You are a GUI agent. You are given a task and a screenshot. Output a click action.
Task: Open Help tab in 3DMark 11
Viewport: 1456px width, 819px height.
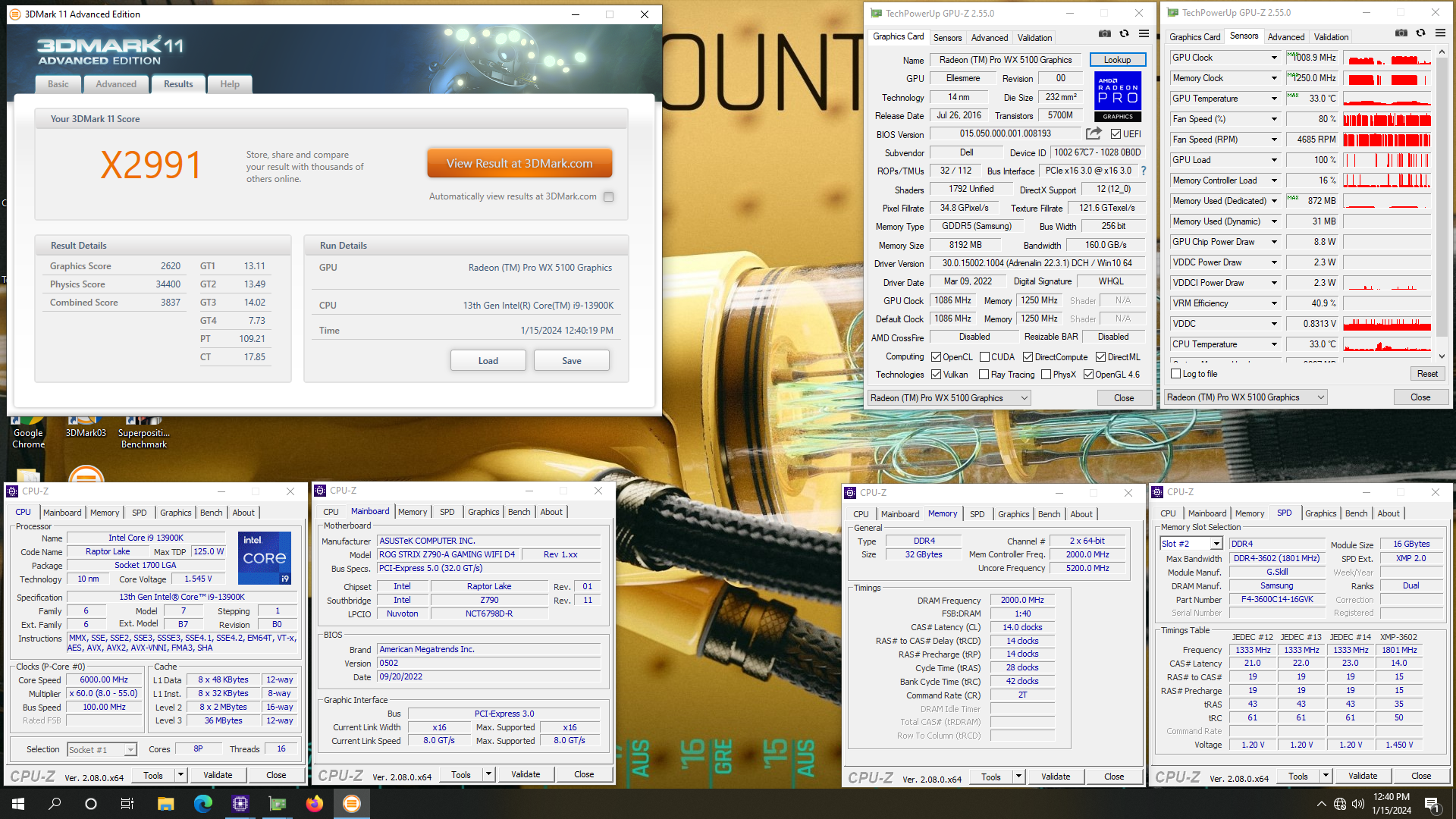tap(230, 84)
